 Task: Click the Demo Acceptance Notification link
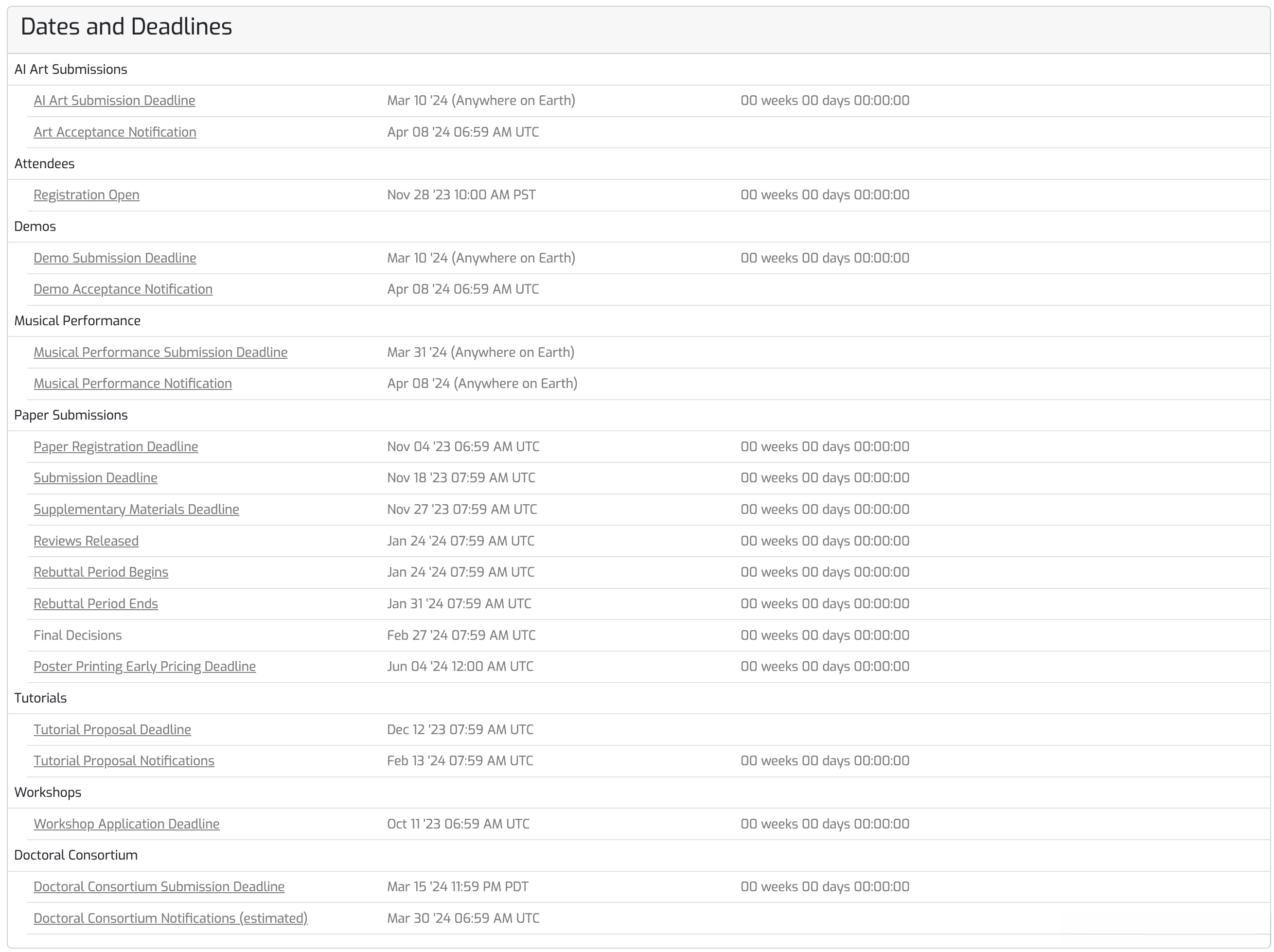tap(123, 289)
